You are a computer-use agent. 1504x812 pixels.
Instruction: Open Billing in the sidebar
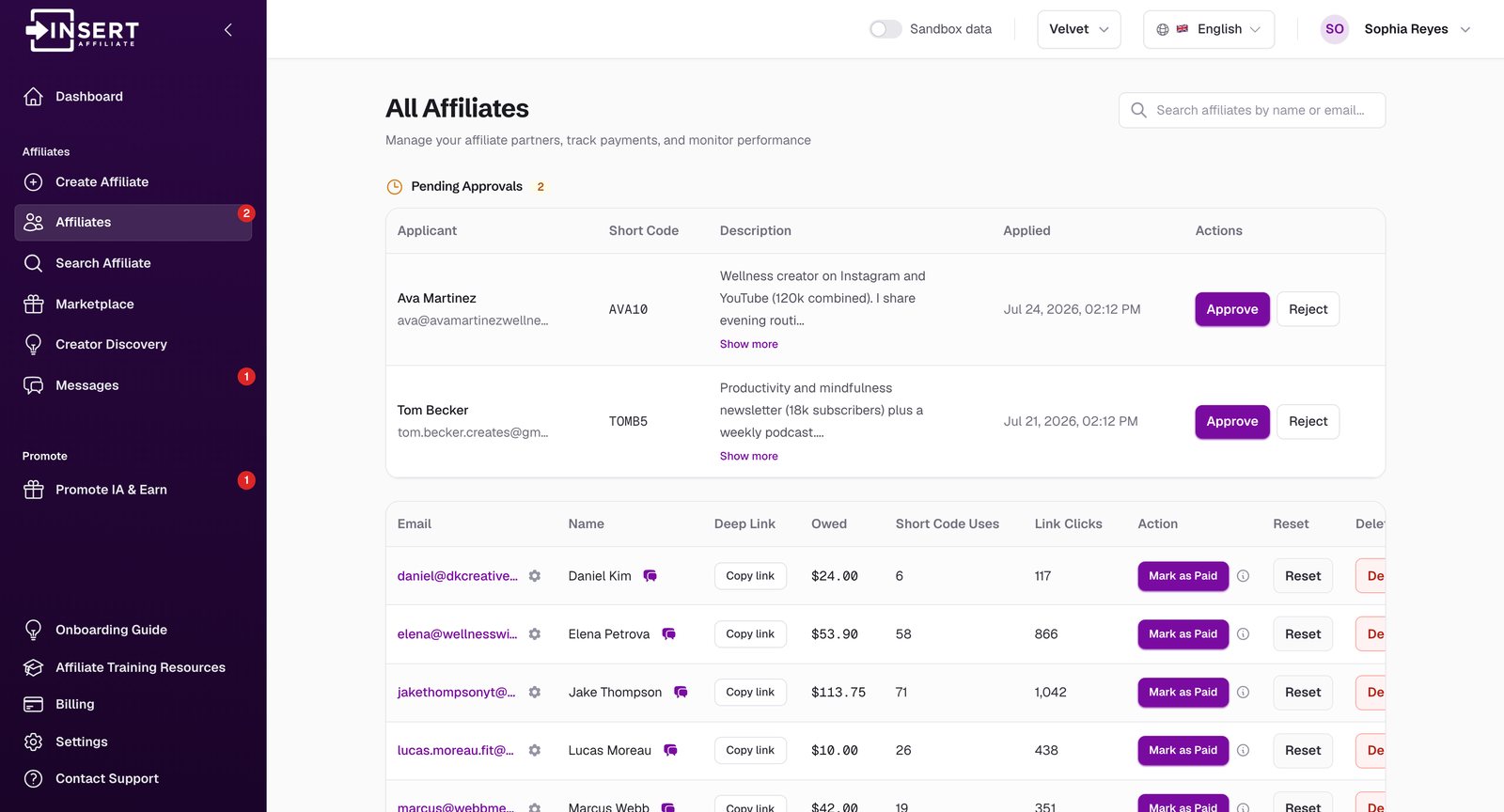[x=133, y=705]
